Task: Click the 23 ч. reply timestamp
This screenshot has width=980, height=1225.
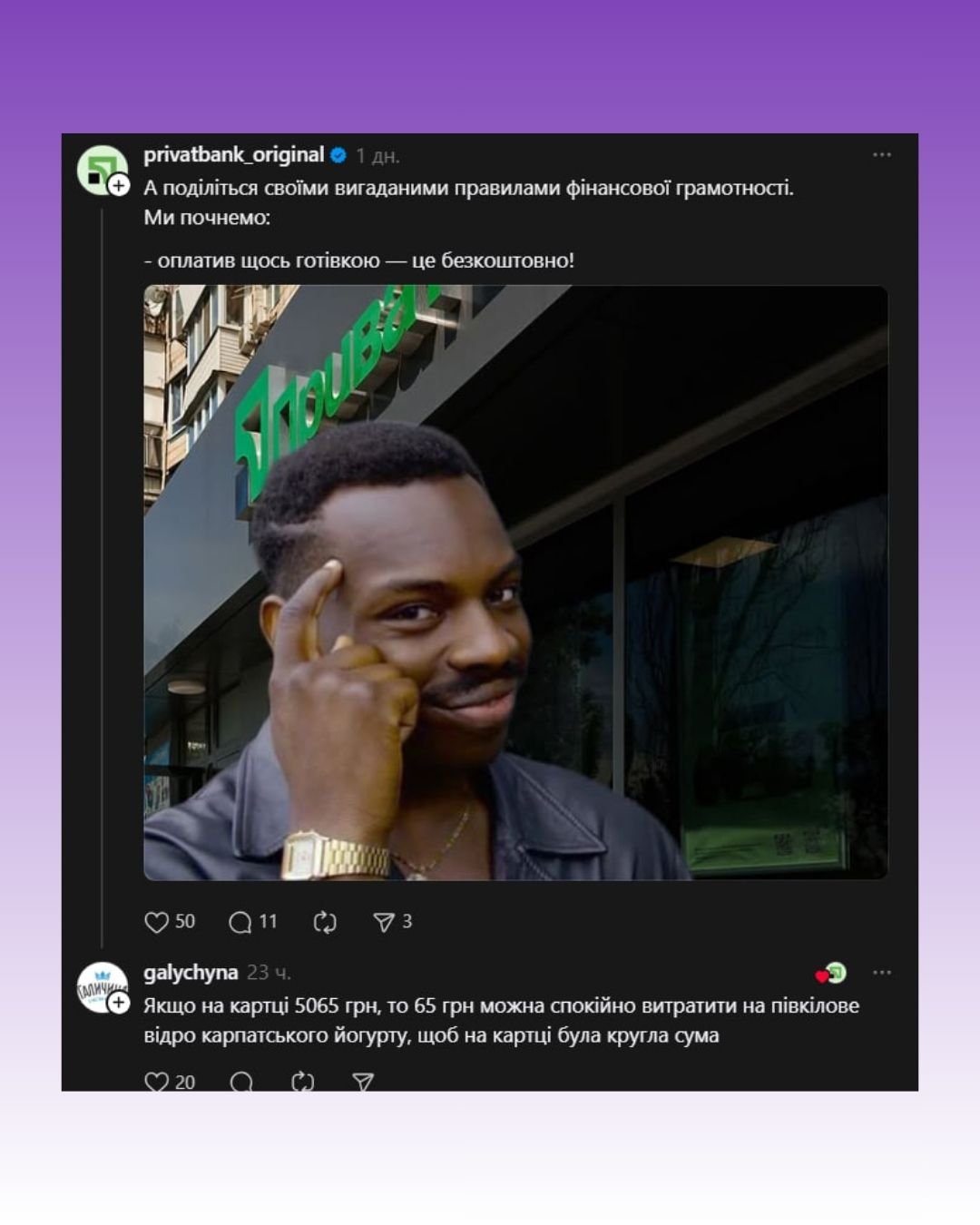Action: [269, 973]
